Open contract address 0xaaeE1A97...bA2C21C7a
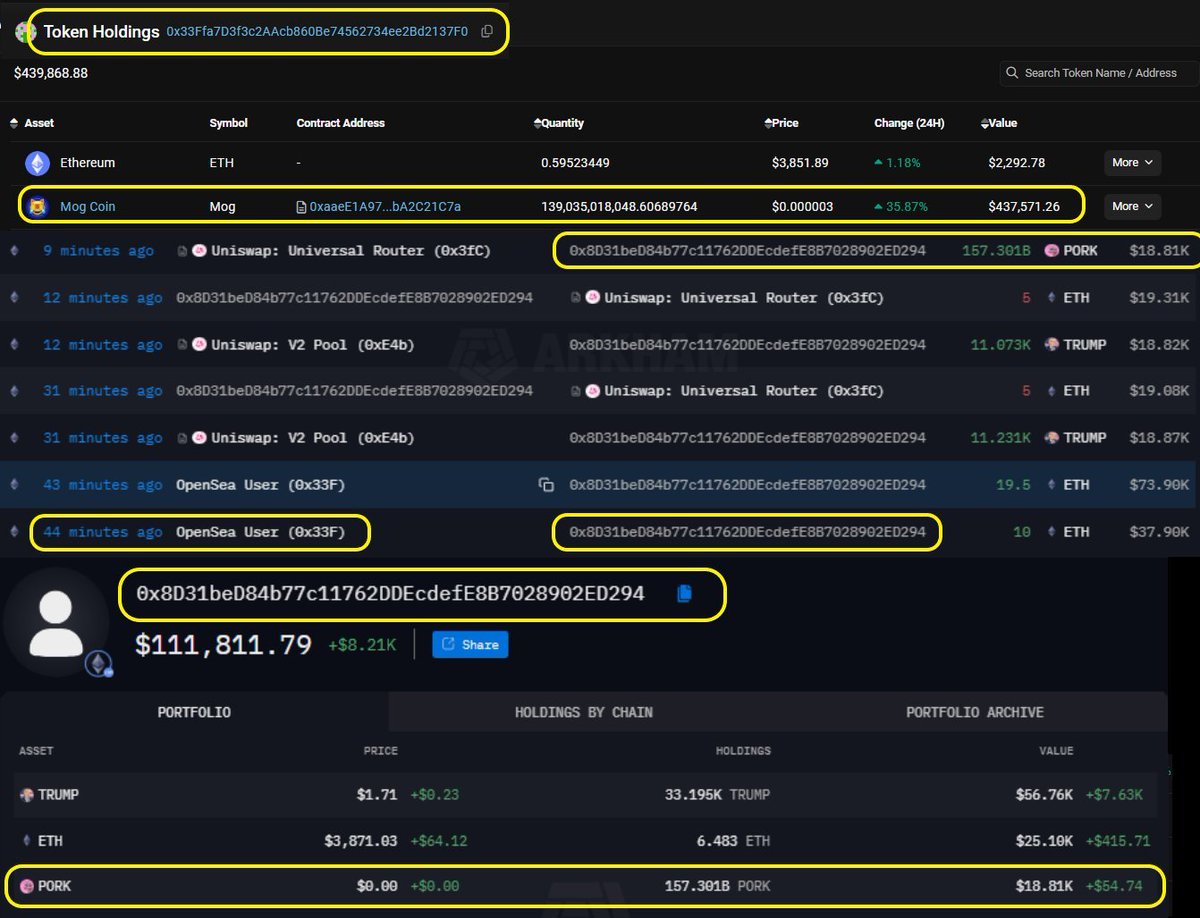Viewport: 1200px width, 918px height. tap(385, 207)
